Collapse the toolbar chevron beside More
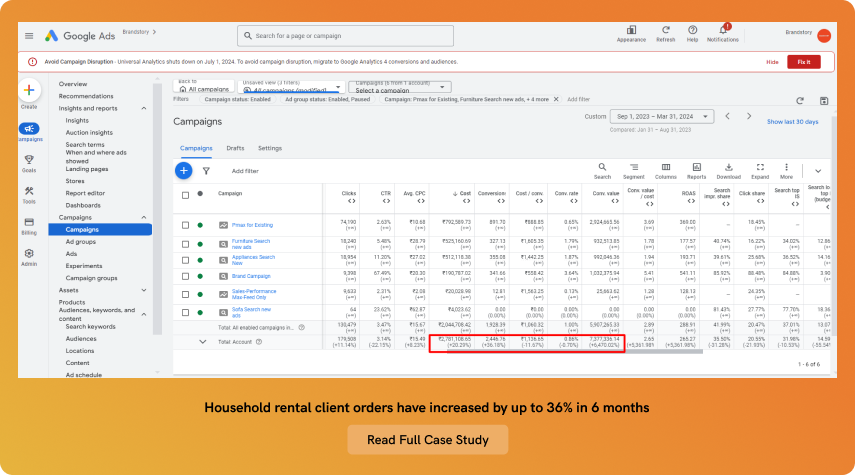This screenshot has height=475, width=855. [818, 171]
